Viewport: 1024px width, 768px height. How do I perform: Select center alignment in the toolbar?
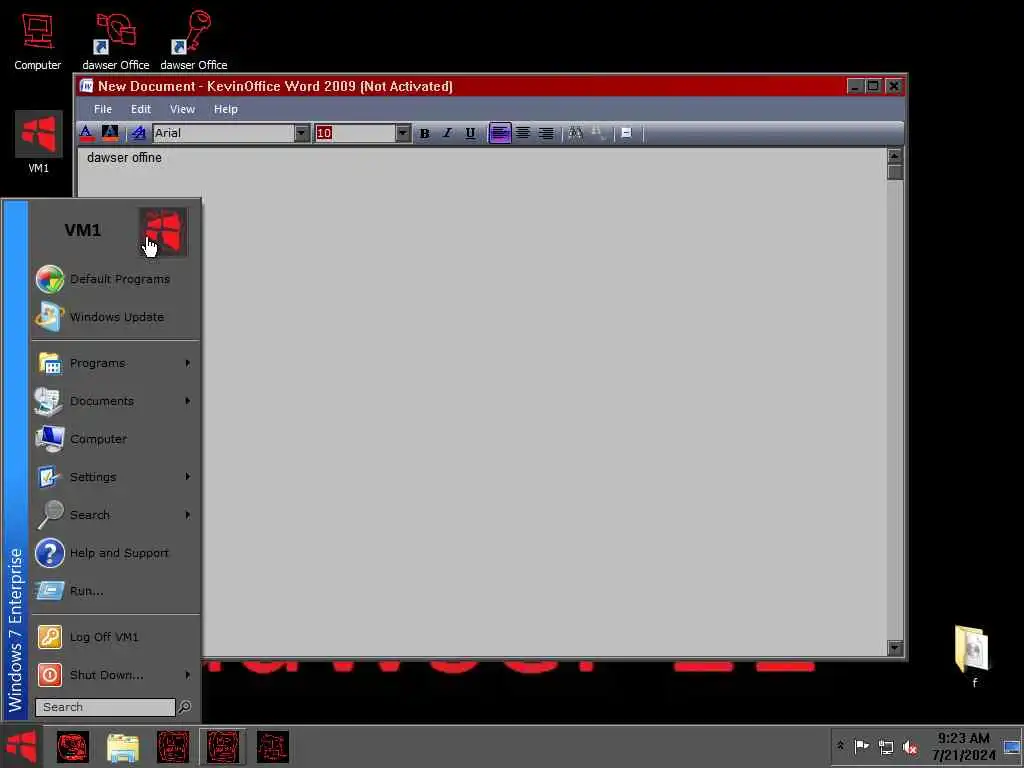click(523, 133)
